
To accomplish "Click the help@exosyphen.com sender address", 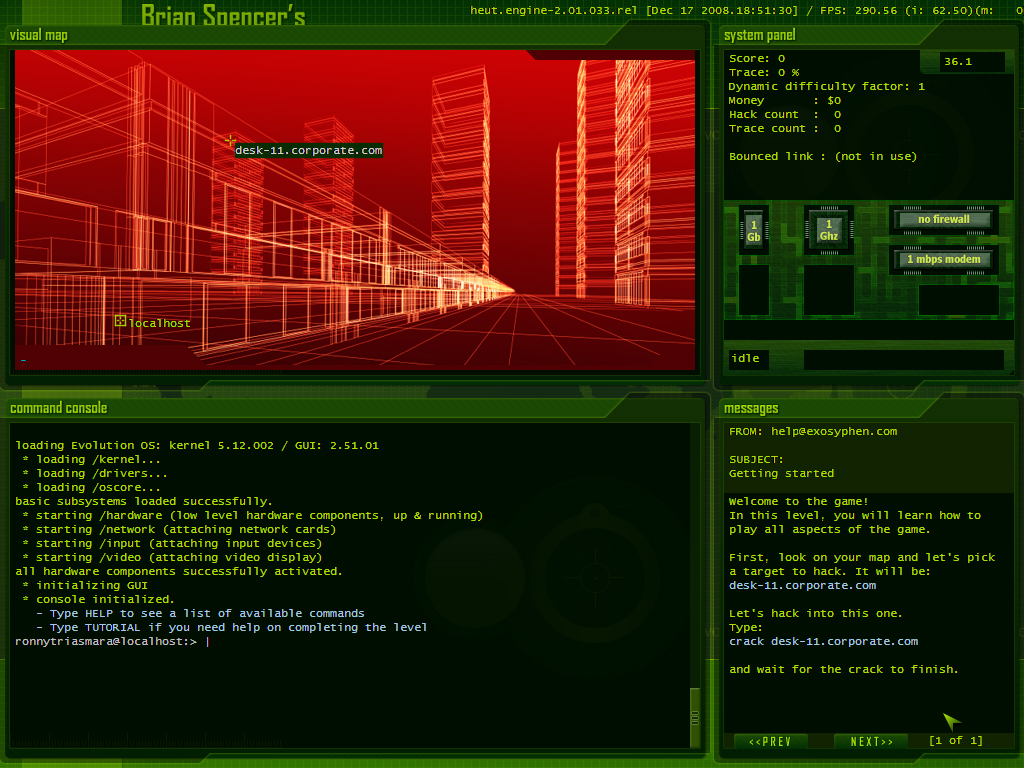I will (834, 431).
